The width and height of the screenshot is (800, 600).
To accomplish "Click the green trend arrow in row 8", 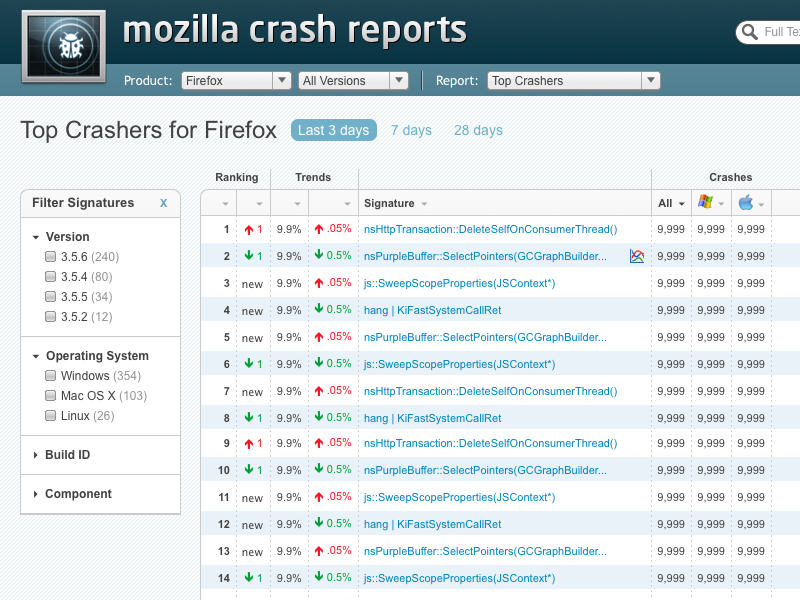I will point(319,417).
